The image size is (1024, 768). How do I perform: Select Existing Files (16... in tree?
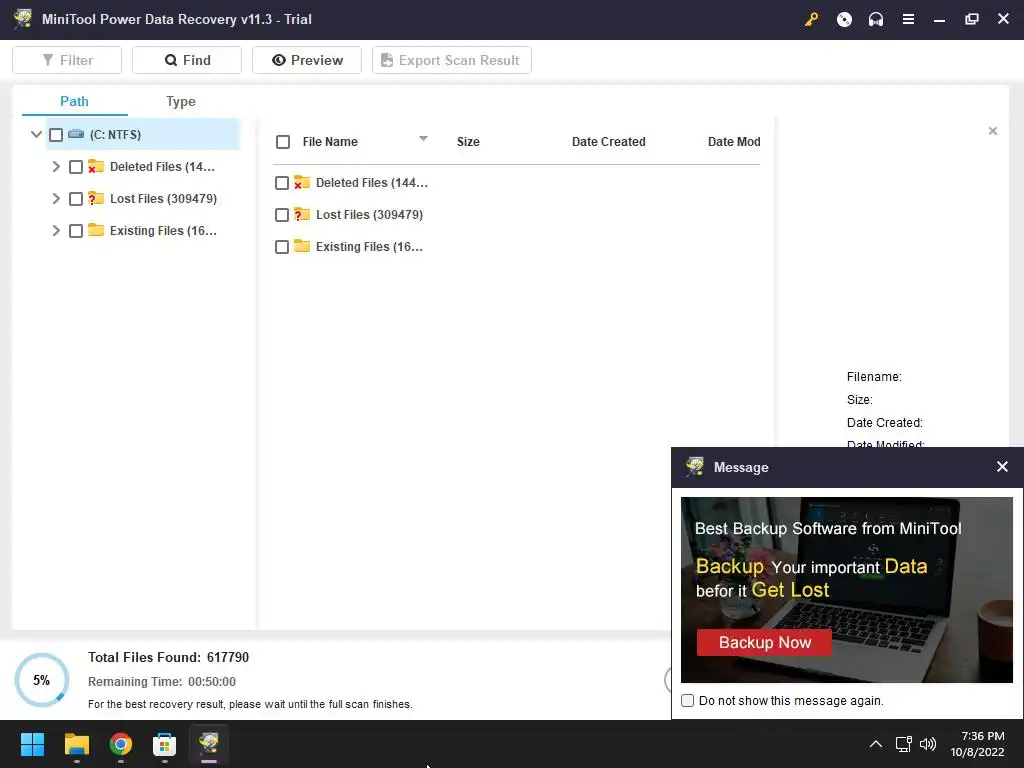(163, 231)
